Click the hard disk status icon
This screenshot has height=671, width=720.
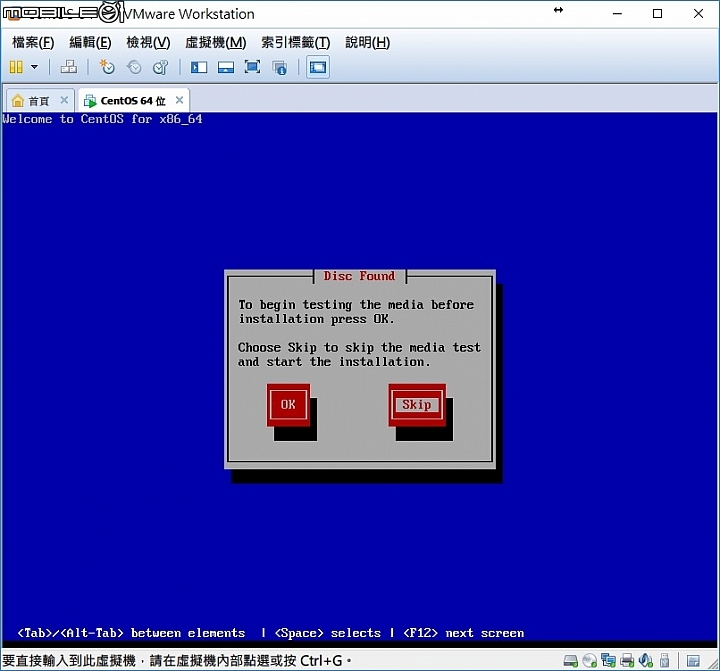pos(570,661)
